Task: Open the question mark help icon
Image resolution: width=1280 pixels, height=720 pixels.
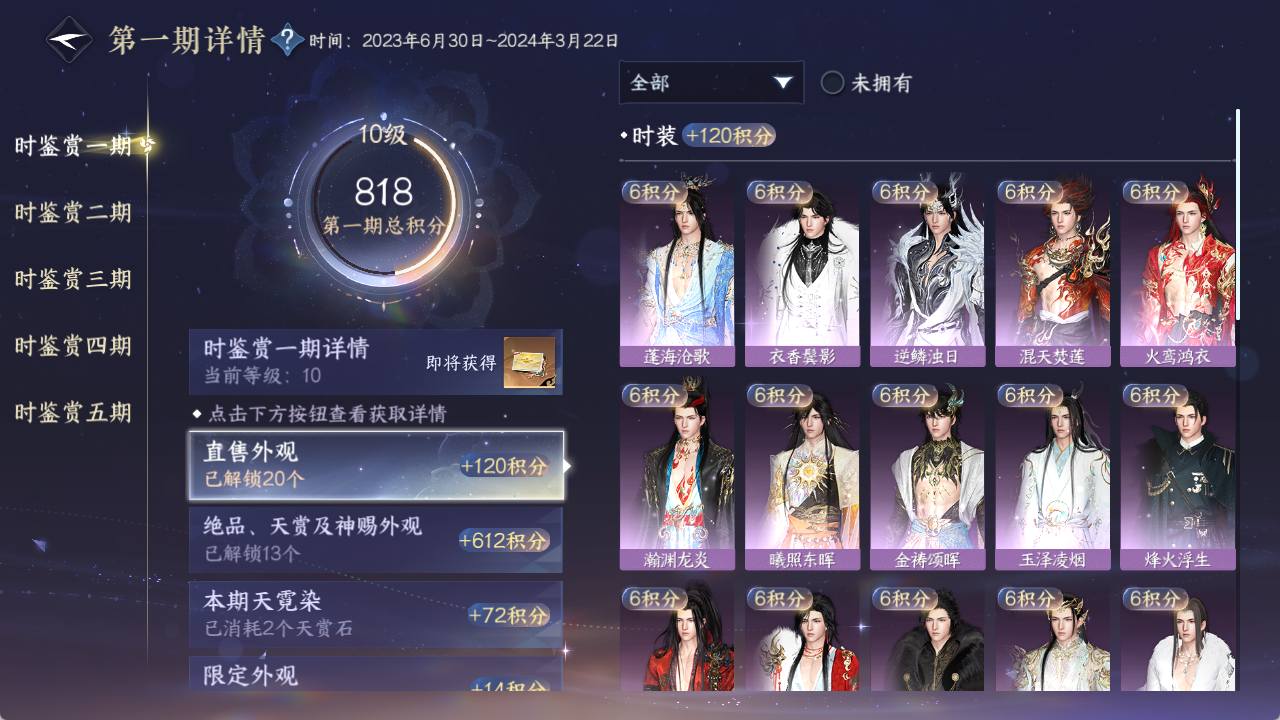Action: pos(288,40)
